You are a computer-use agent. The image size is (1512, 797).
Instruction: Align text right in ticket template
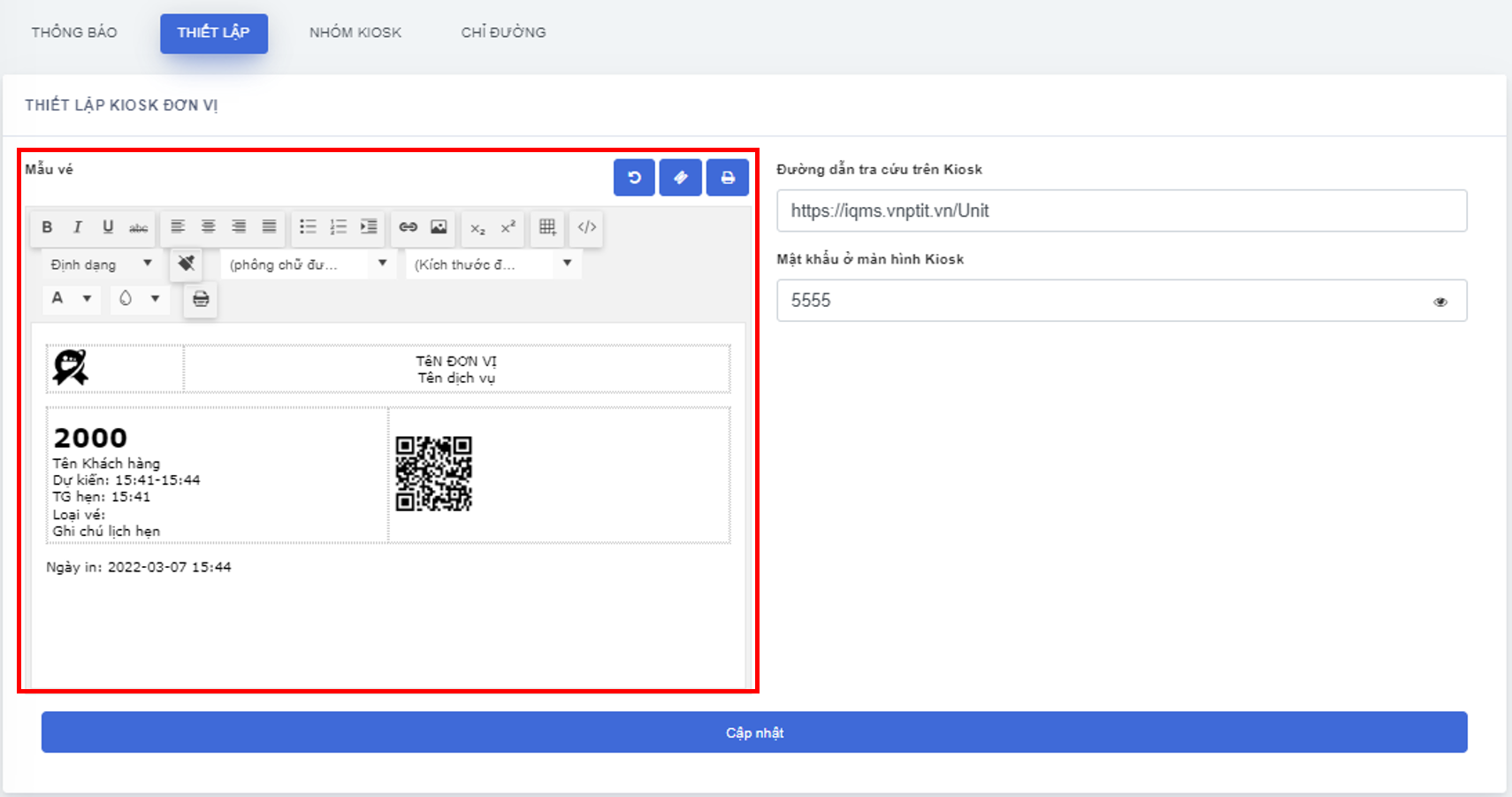tap(239, 227)
